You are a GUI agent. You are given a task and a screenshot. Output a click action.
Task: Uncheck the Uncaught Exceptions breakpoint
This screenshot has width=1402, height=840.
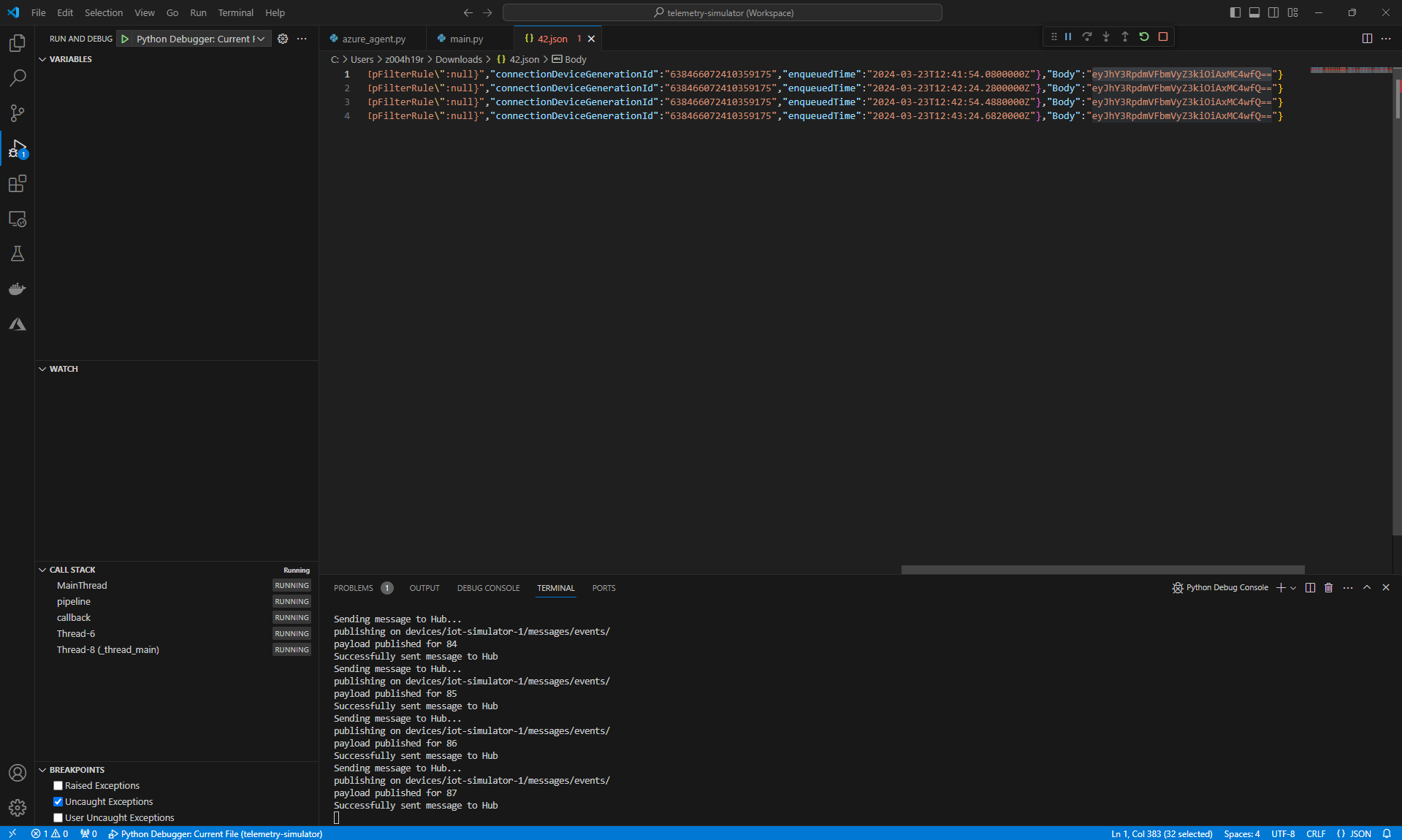point(58,801)
